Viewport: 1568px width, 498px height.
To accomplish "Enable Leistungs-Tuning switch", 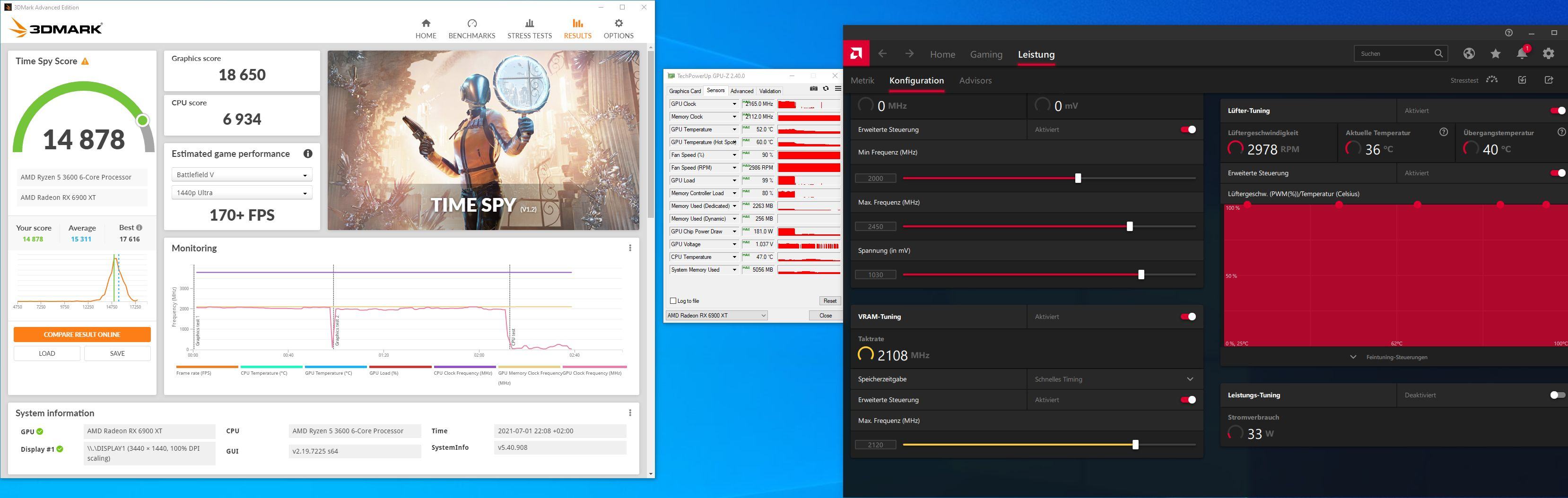I will pyautogui.click(x=1558, y=395).
